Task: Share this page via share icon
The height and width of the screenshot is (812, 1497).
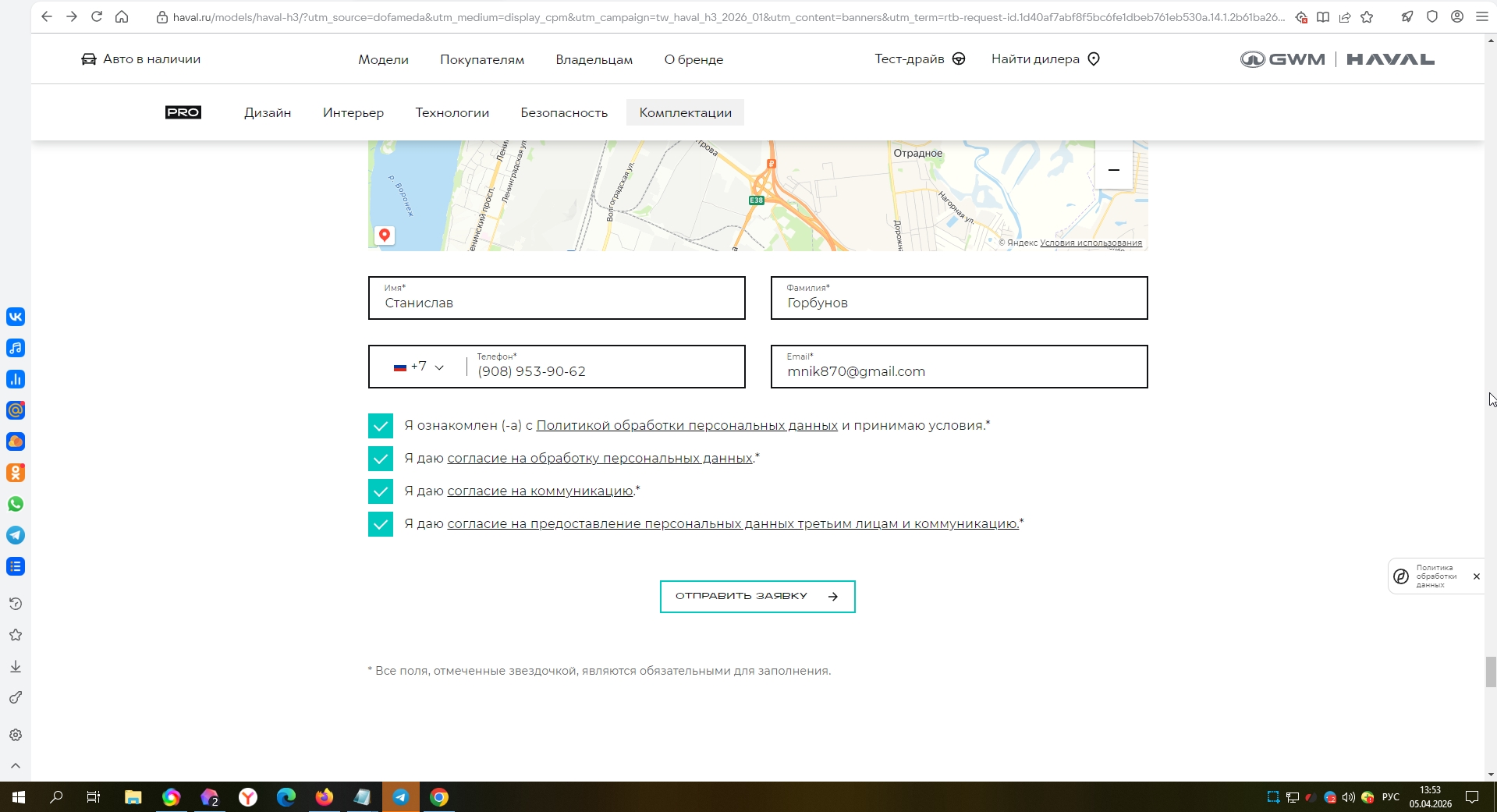Action: pos(1345,16)
